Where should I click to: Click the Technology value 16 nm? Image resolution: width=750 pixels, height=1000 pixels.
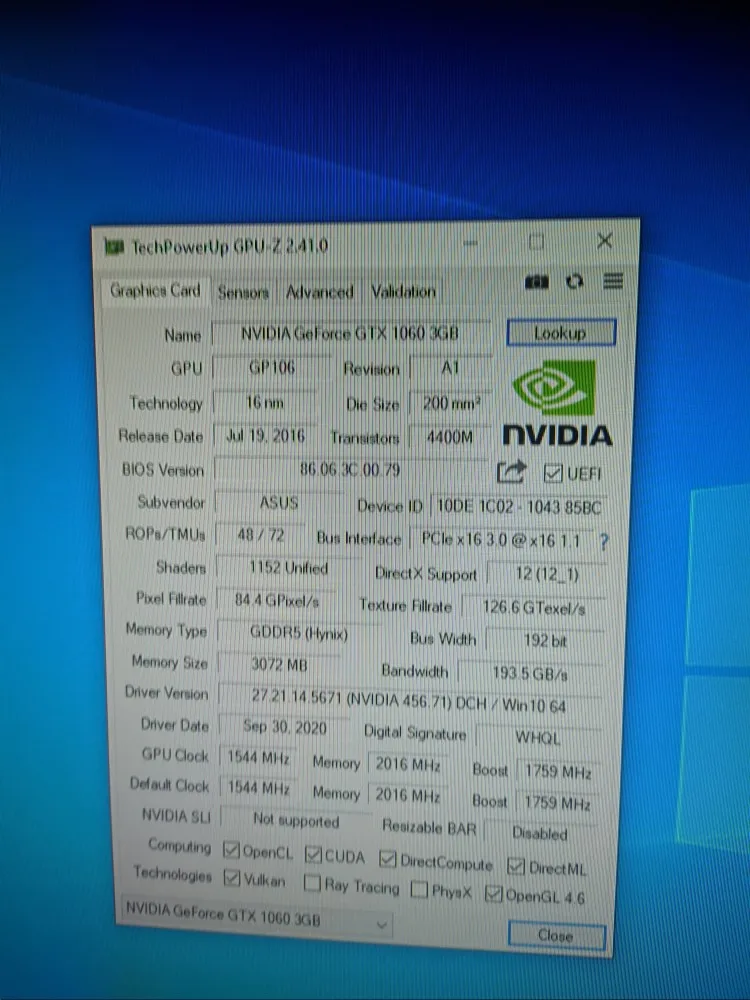point(265,402)
